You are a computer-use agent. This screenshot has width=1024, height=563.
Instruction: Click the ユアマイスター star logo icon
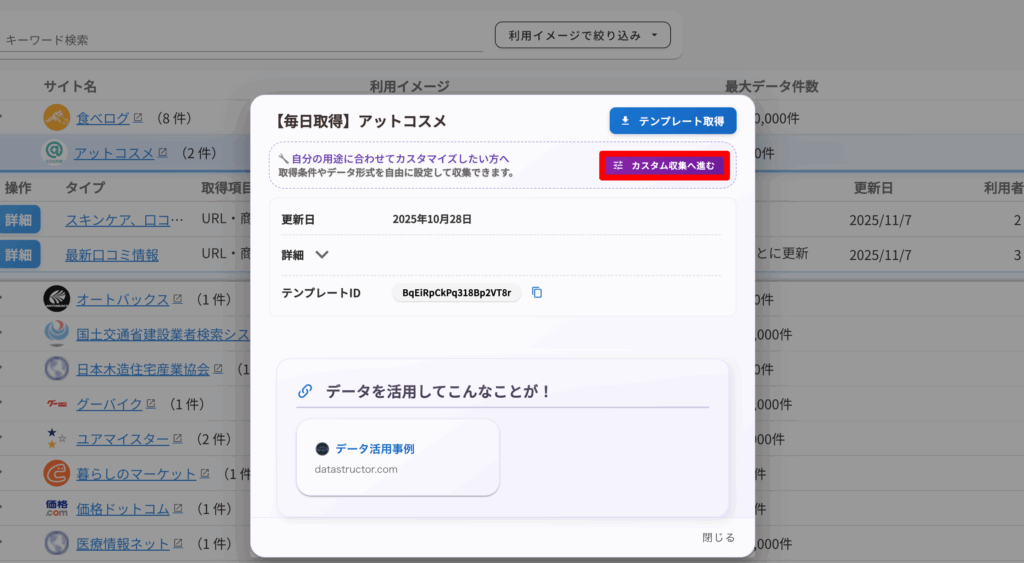pyautogui.click(x=57, y=438)
